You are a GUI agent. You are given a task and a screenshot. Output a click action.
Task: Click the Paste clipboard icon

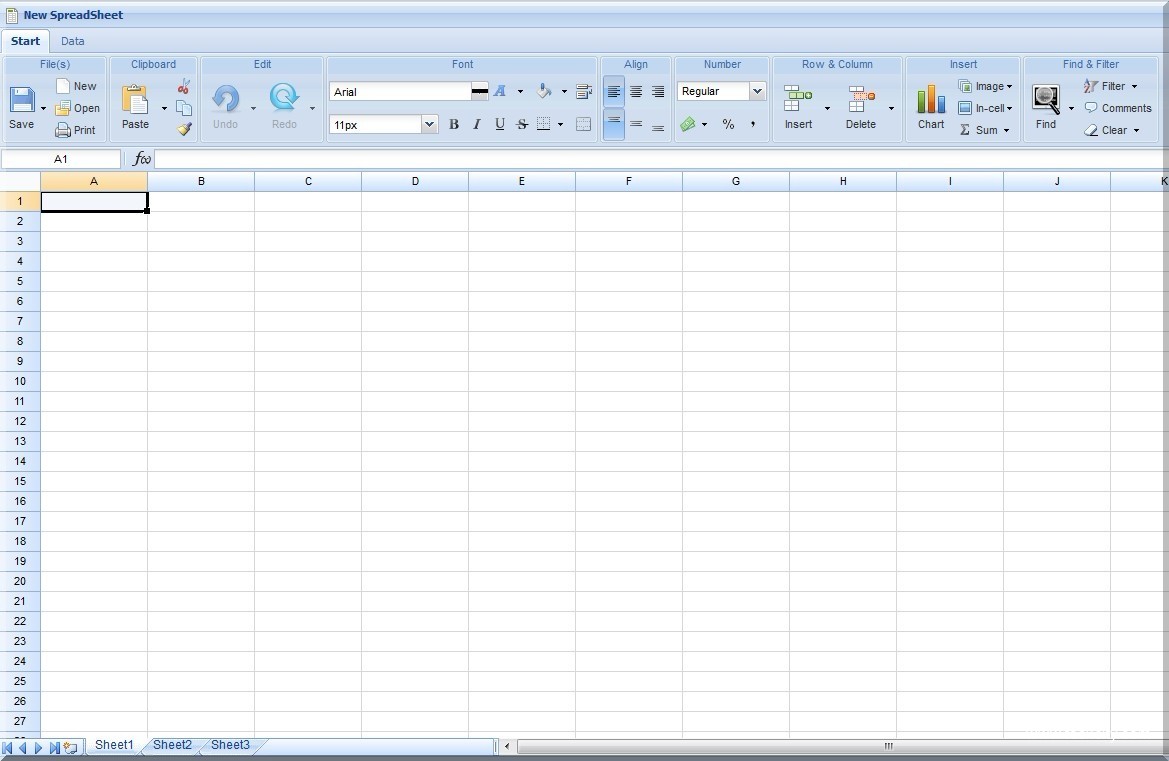coord(135,100)
